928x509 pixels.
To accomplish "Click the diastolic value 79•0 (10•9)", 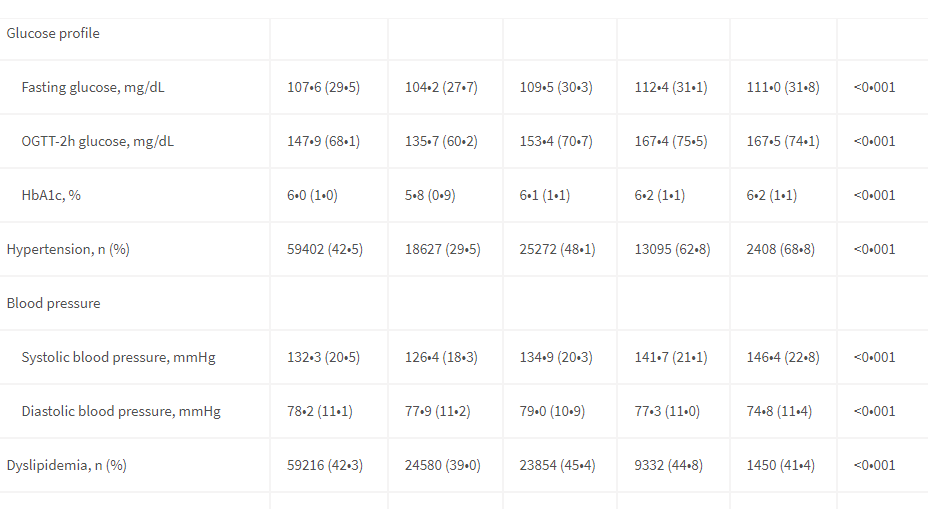I will click(552, 411).
